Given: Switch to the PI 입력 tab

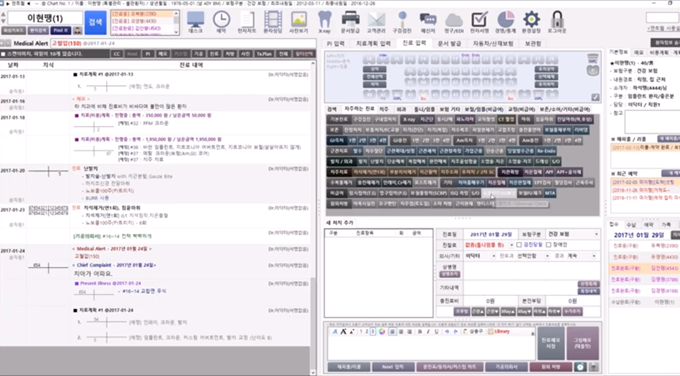Looking at the screenshot, I should coord(336,43).
